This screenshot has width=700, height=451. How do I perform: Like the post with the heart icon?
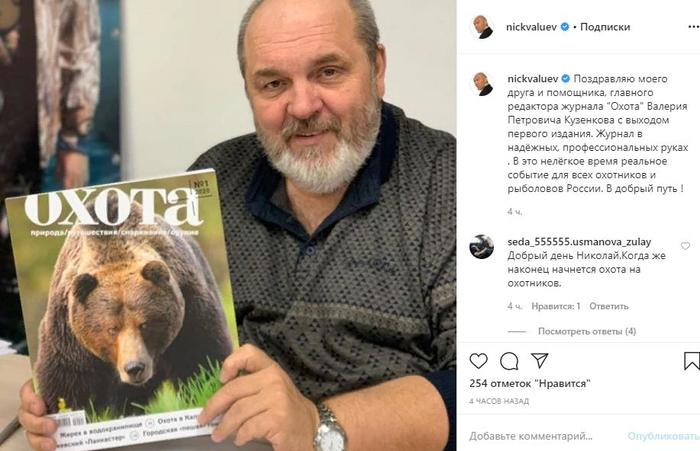coord(479,361)
